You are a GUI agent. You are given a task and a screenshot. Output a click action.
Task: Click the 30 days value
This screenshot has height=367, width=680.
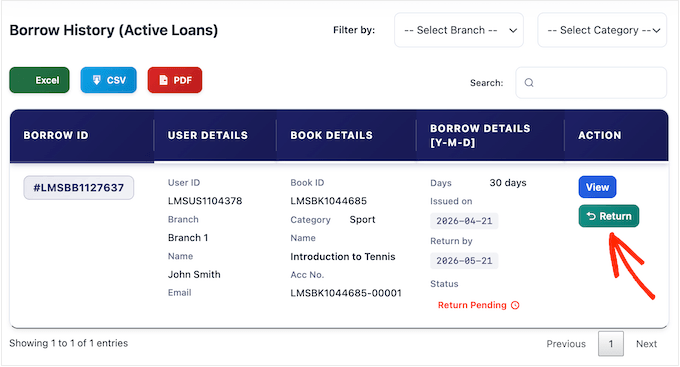(508, 183)
